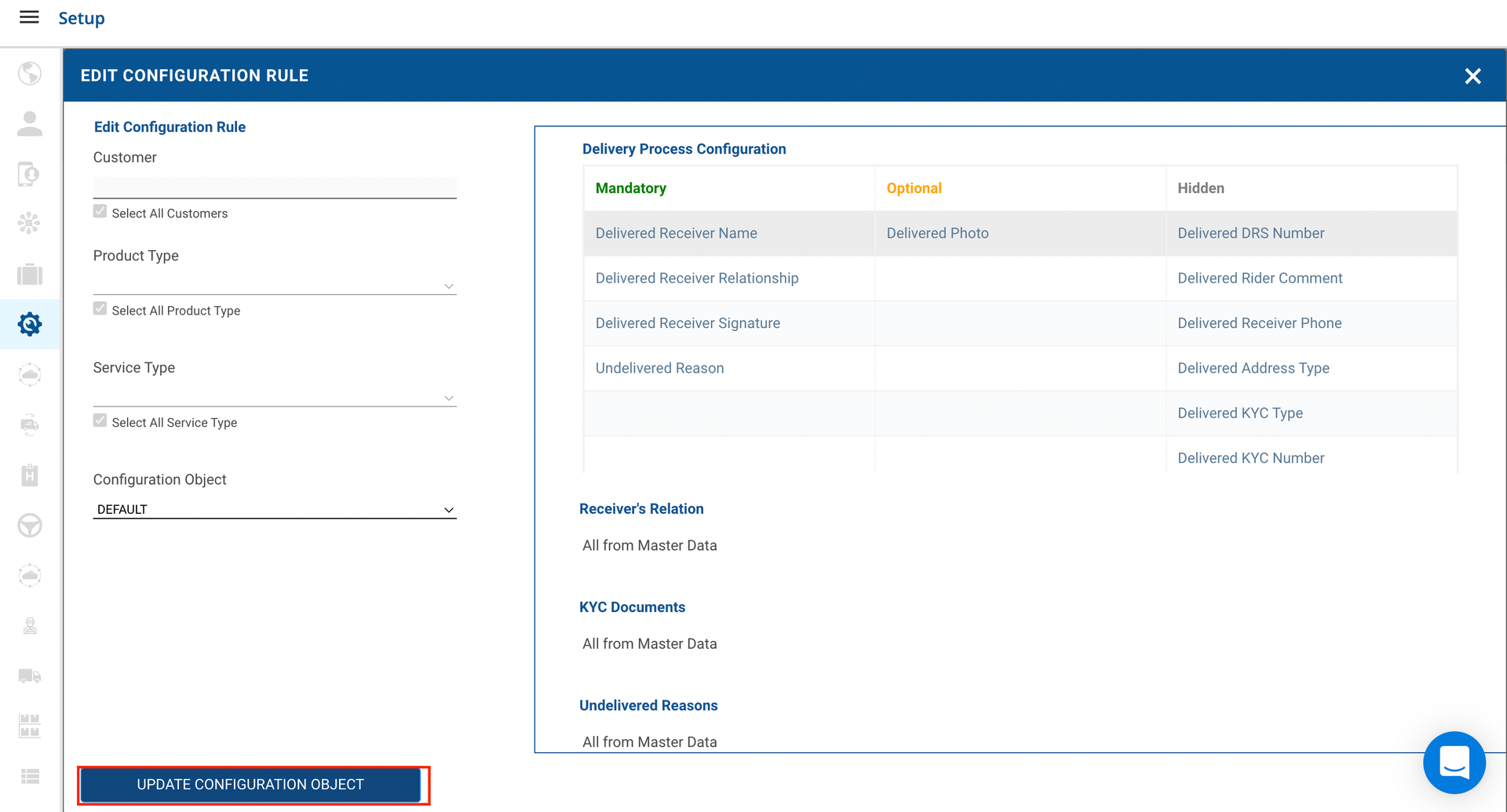The height and width of the screenshot is (812, 1507).
Task: Open the chat support bubble
Action: point(1454,762)
